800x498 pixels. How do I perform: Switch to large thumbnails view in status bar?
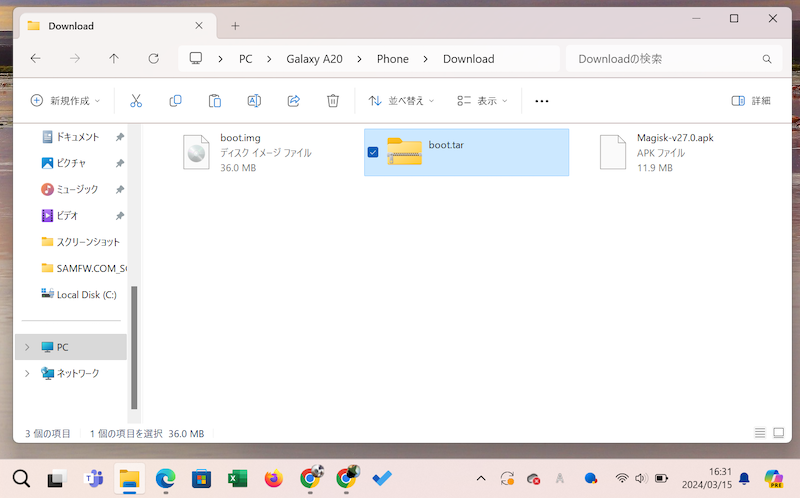click(x=779, y=434)
